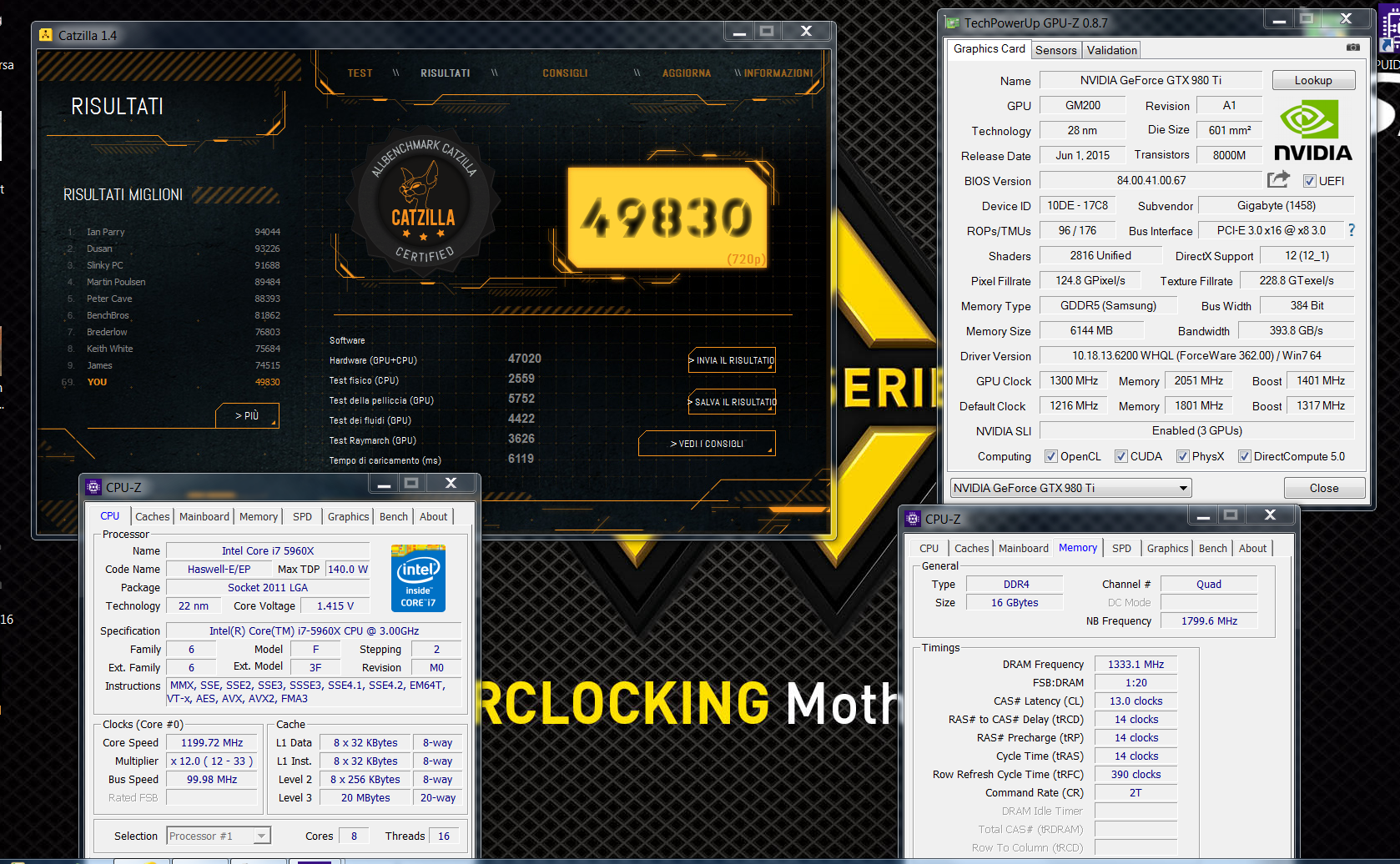Click the Catzilla 1.4 title bar icon
This screenshot has width=1400, height=864.
tap(47, 35)
